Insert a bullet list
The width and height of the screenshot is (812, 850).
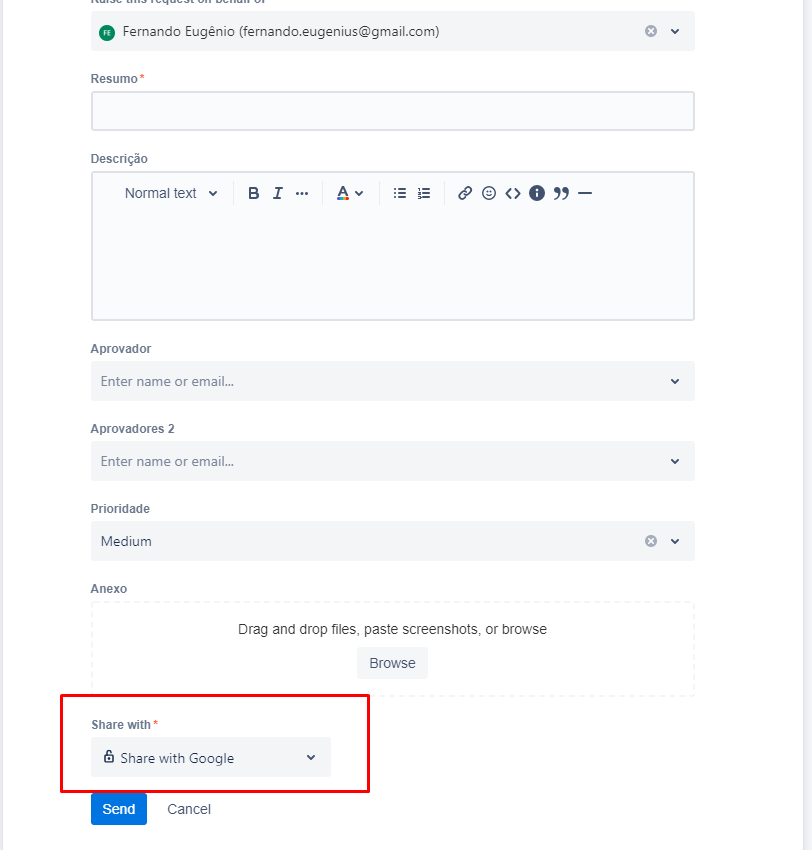tap(399, 193)
